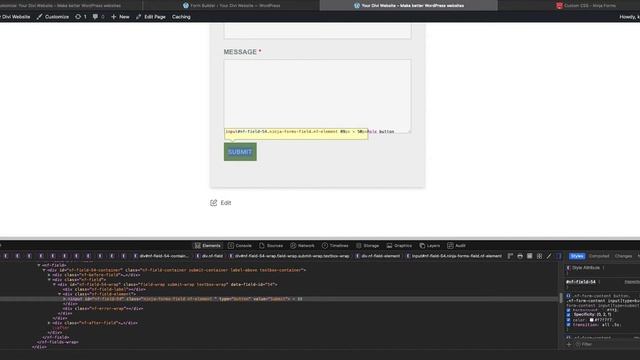Screen dimensions: 640x360
Task: Switch to Custom CSS - Ninja Forms browser tab
Action: click(x=586, y=6)
